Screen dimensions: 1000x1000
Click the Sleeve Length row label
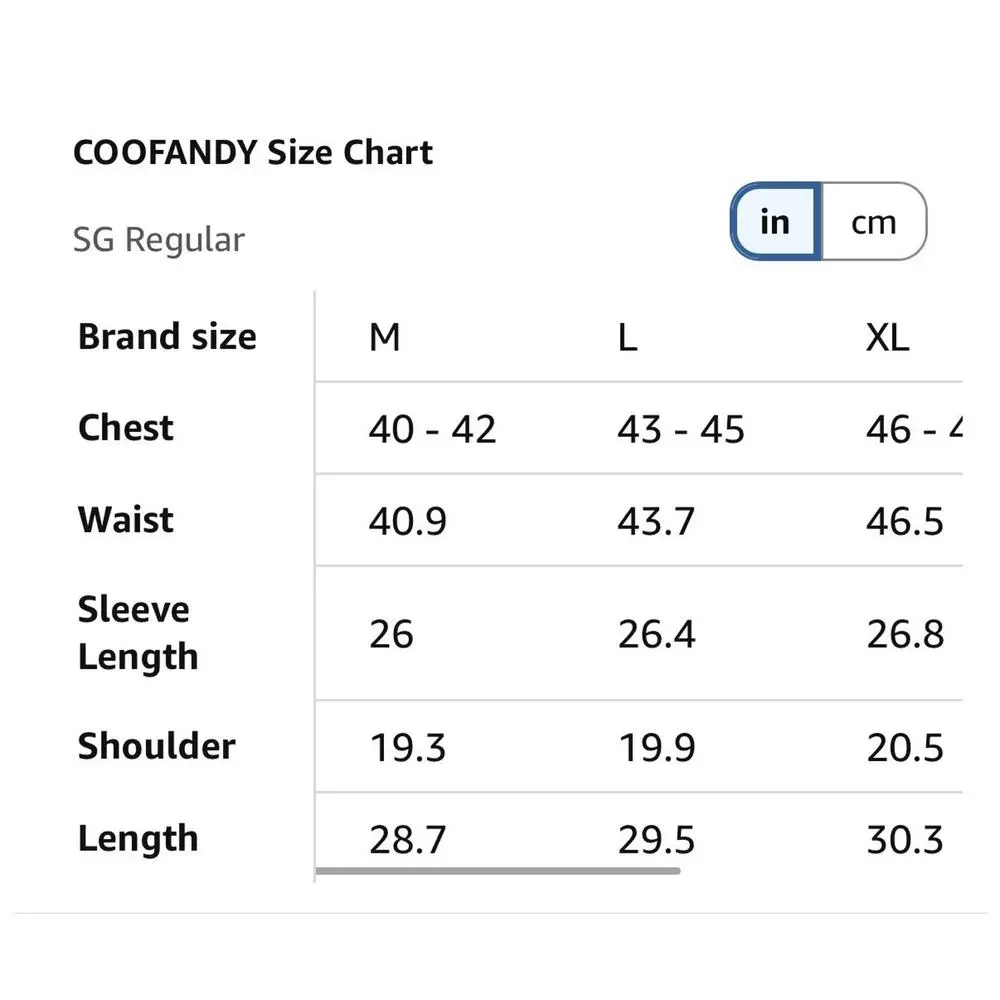click(x=138, y=633)
